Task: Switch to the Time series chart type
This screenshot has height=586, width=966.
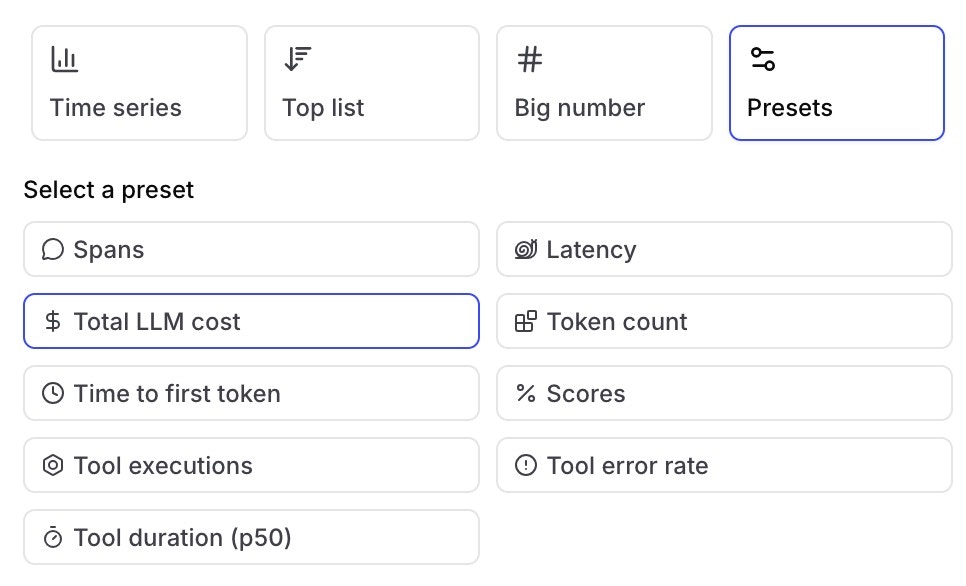Action: (x=139, y=84)
